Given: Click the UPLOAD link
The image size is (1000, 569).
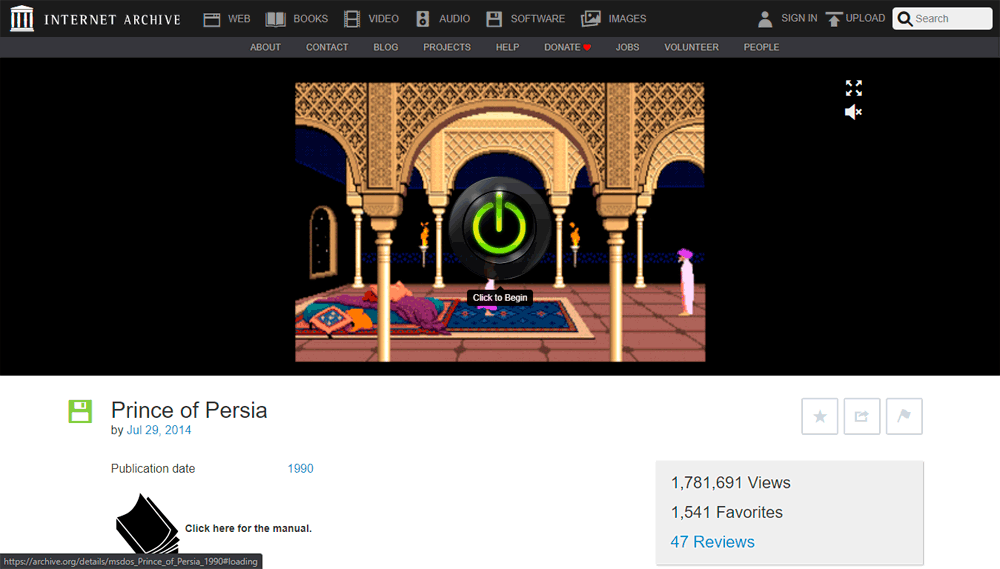Looking at the screenshot, I should 865,18.
